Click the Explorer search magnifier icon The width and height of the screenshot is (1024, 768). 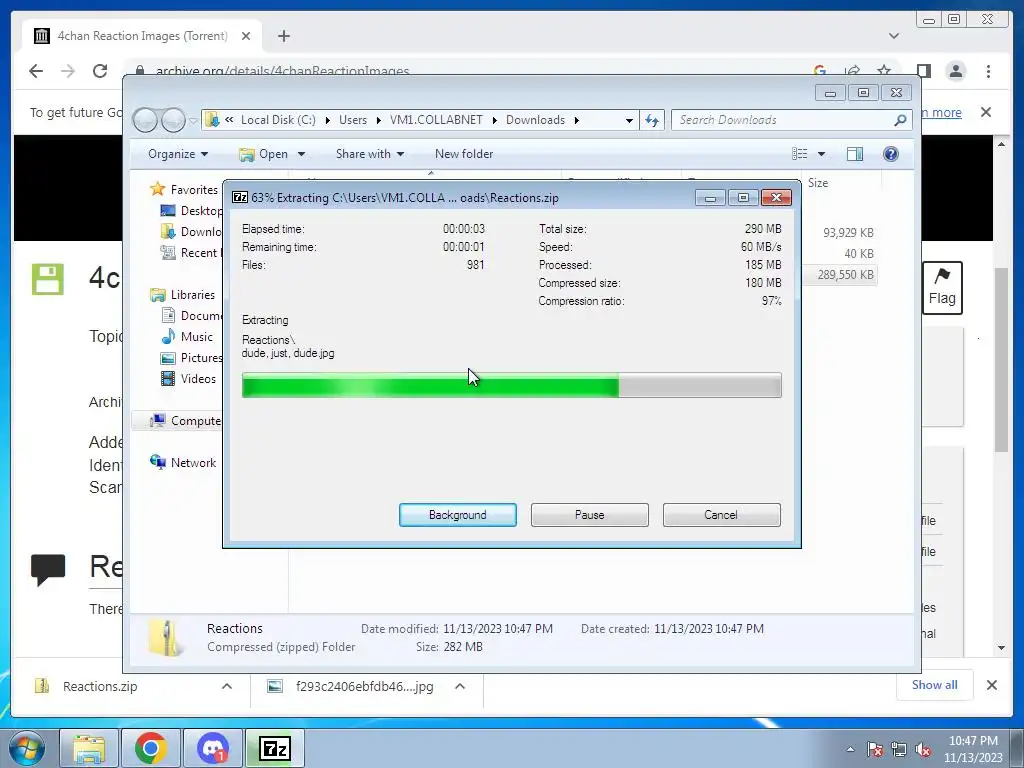[x=900, y=120]
